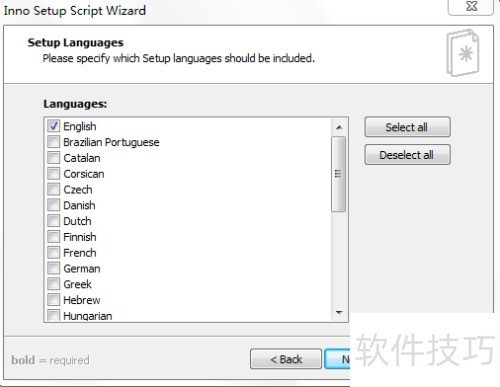Tick the Greek language checkbox
The width and height of the screenshot is (500, 387).
pyautogui.click(x=53, y=284)
